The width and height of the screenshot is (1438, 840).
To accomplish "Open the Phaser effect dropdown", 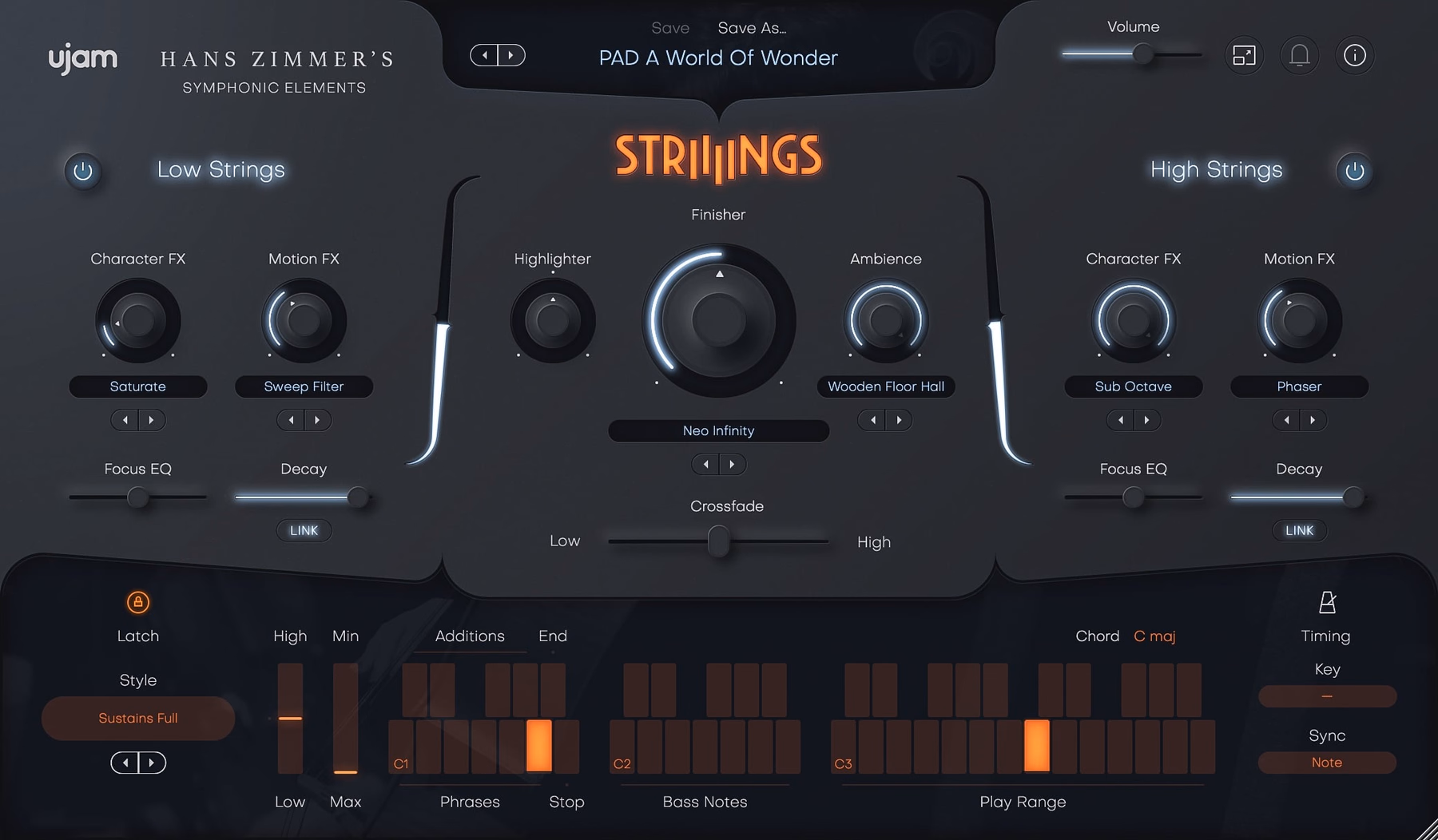I will (x=1299, y=386).
